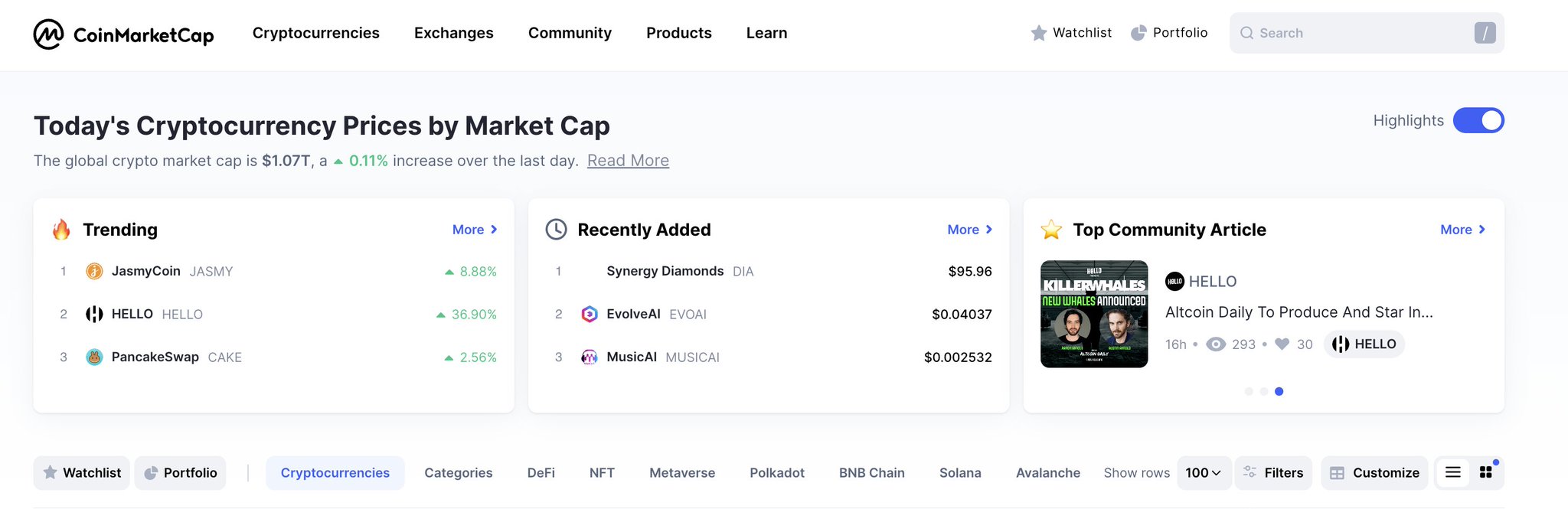This screenshot has width=1568, height=509.
Task: Click the PancakeSwap CAKE icon
Action: pos(94,357)
